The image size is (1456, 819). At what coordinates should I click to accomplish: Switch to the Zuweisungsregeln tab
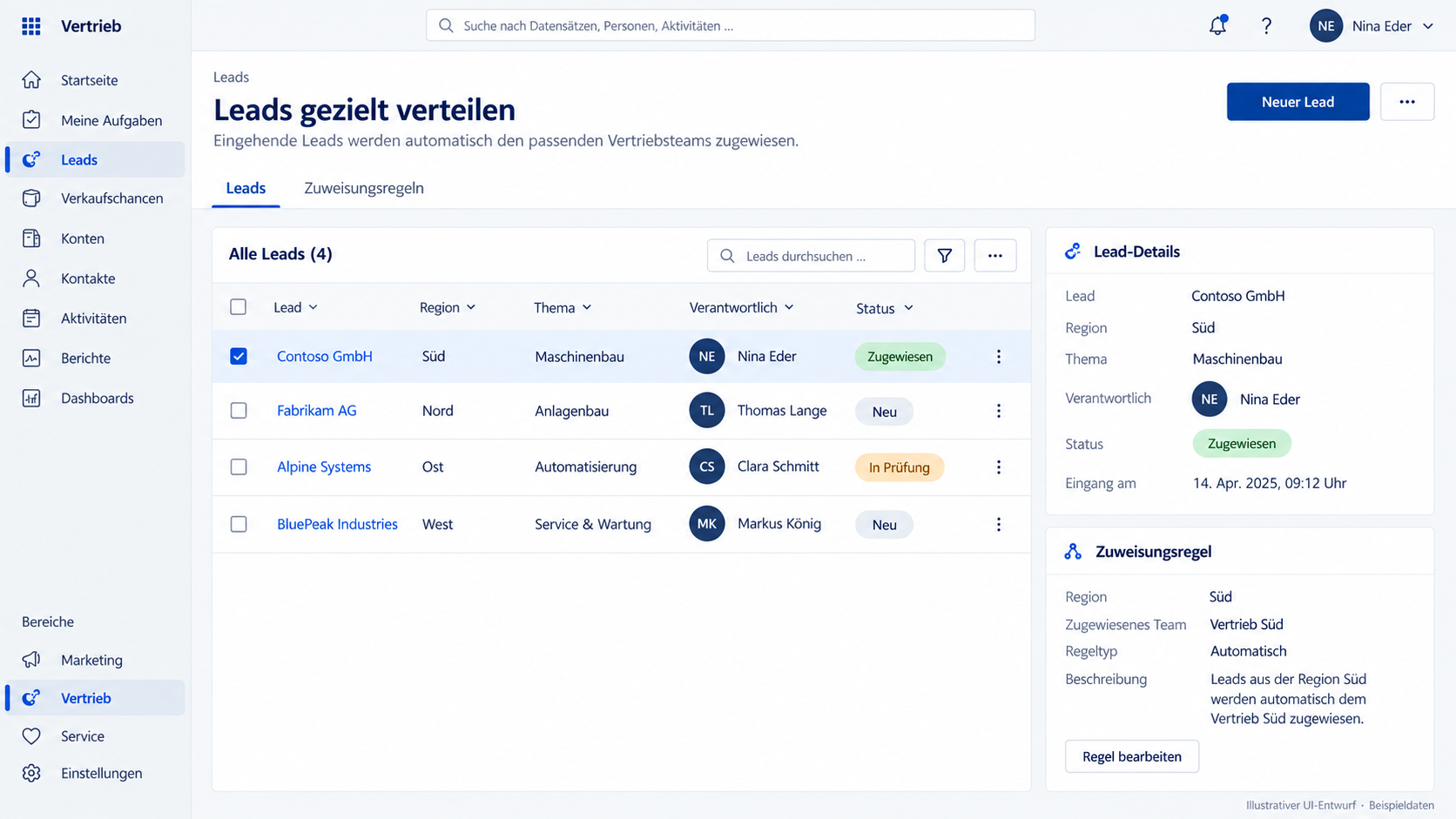tap(364, 188)
